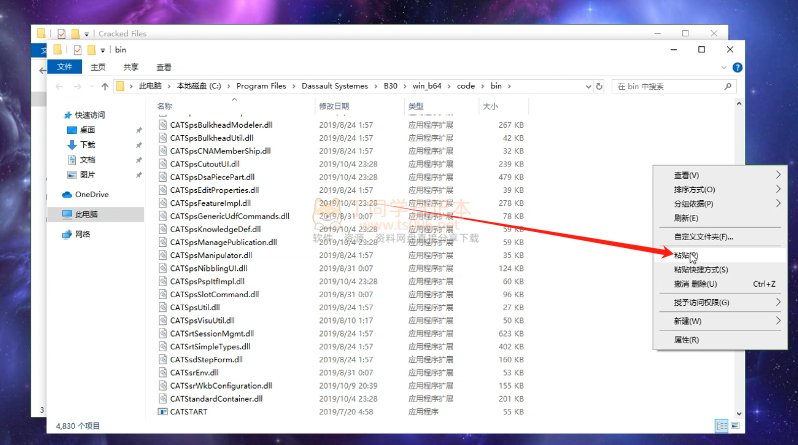Viewport: 798px width, 445px height.
Task: Choose 属性(R) in context menu
Action: [x=720, y=340]
